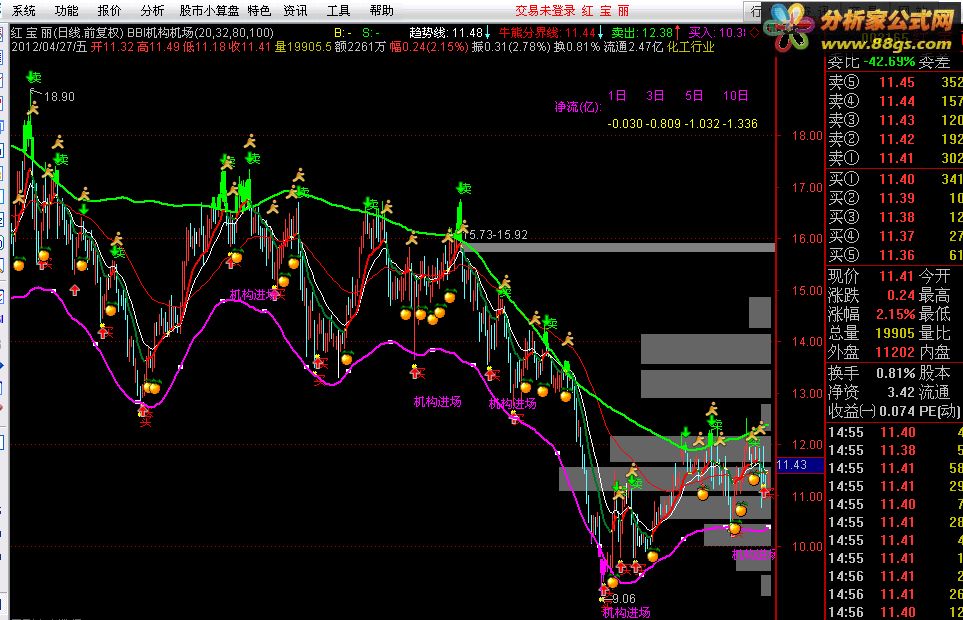The image size is (963, 620).
Task: Select the 买⑤ 11.36 bid row
Action: [895, 255]
